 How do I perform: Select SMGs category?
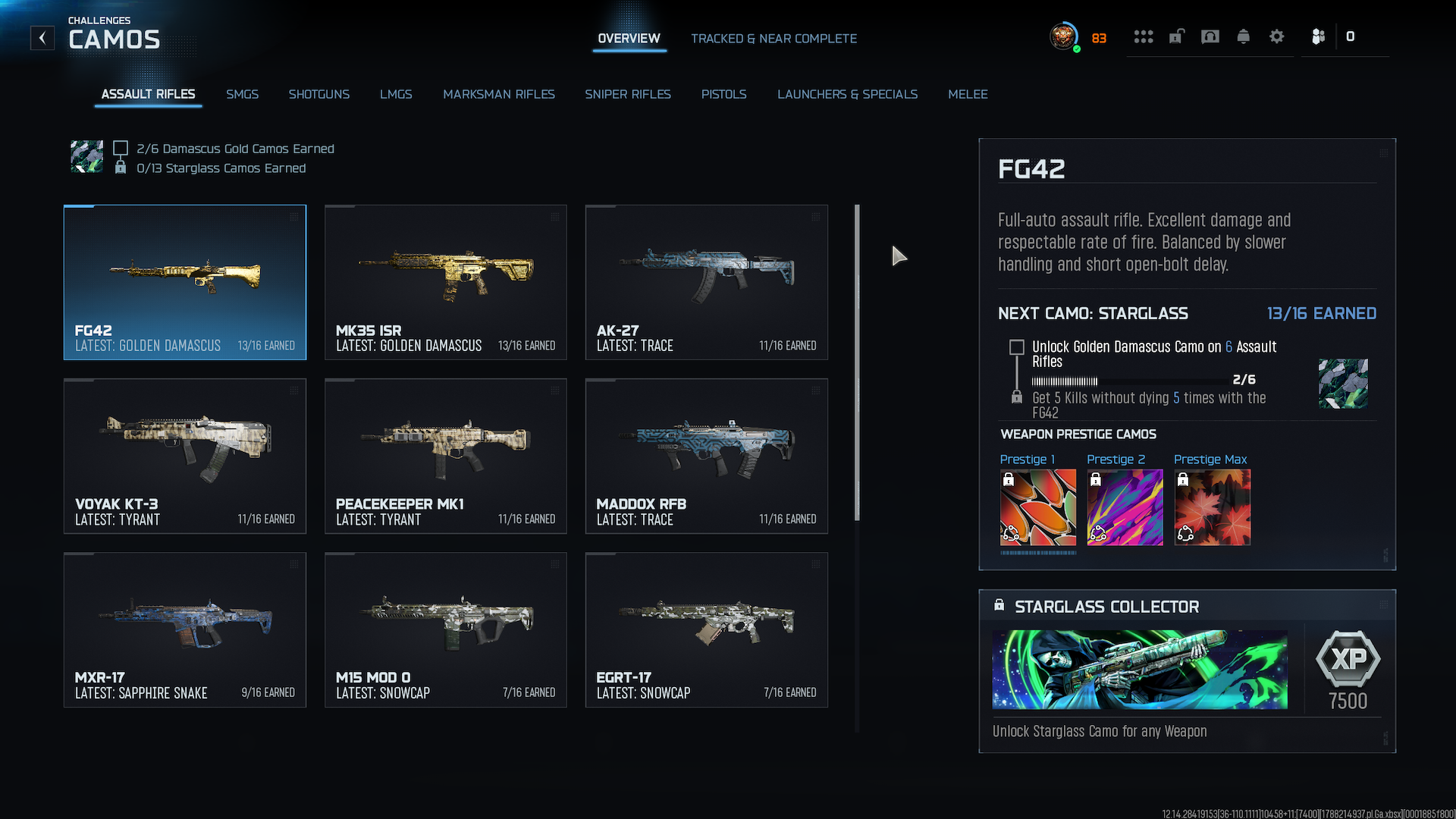point(243,94)
